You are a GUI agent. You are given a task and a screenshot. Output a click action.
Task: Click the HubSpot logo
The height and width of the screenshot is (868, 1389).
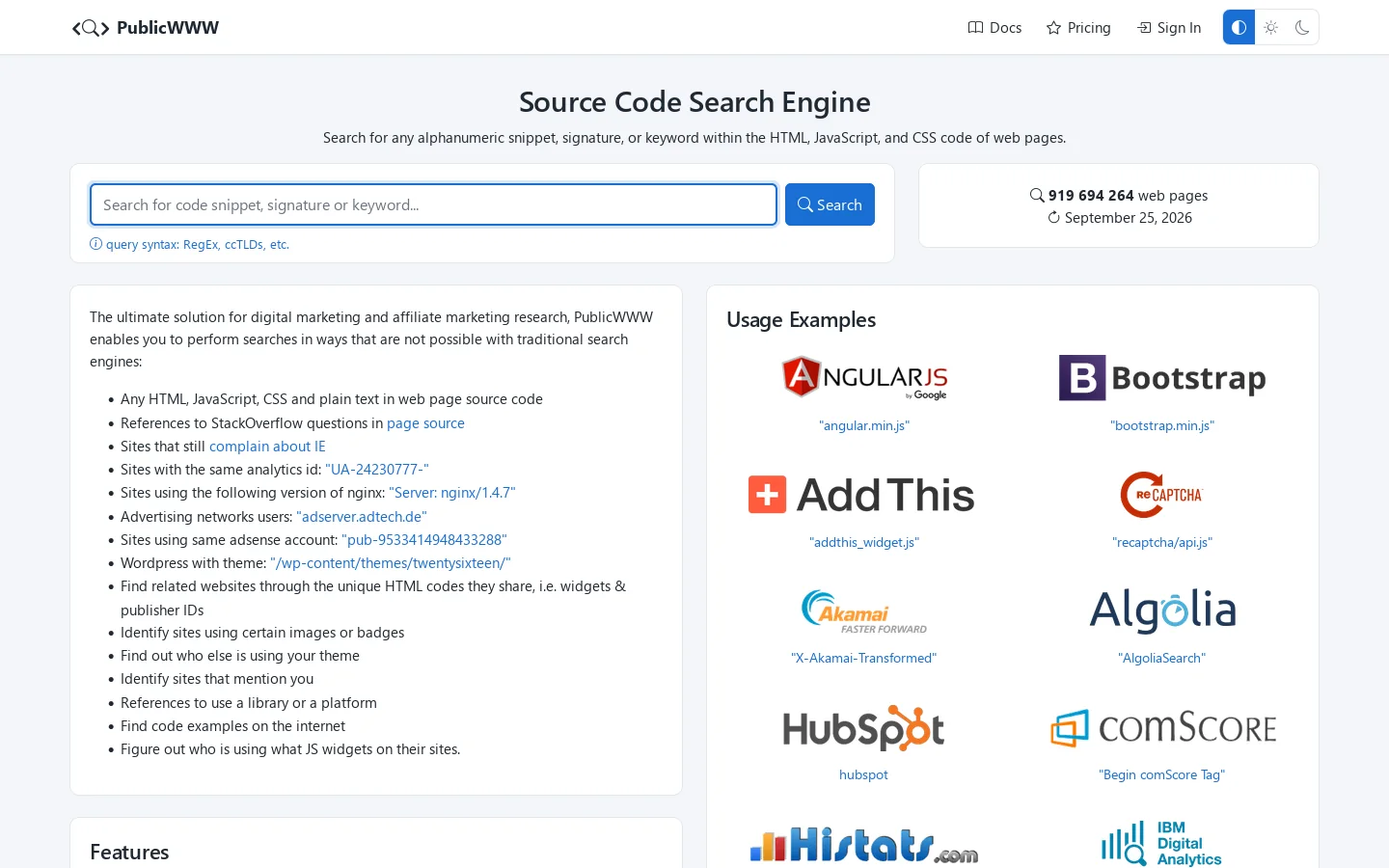(864, 728)
